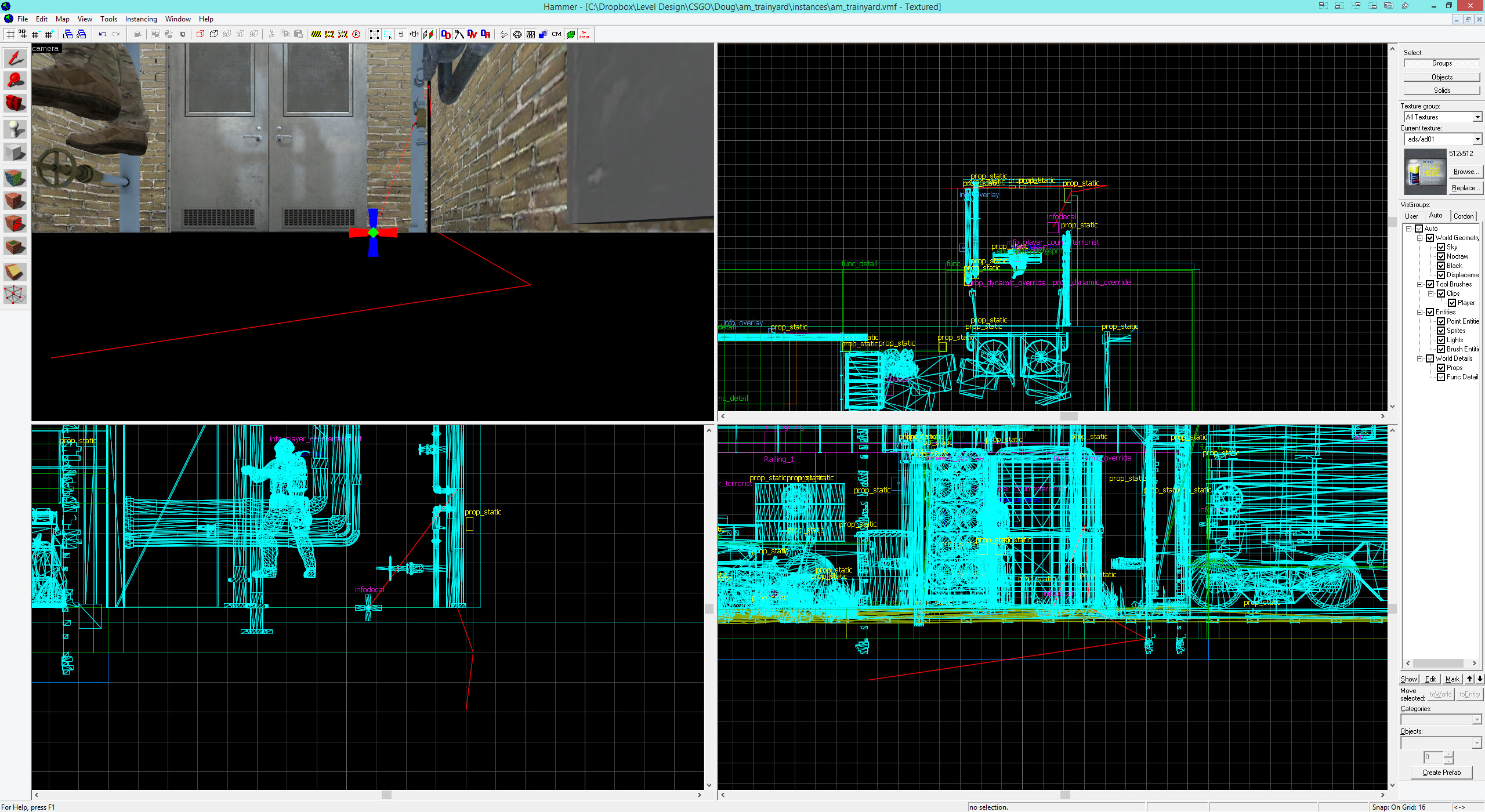Click the Cut scissors icon
The width and height of the screenshot is (1485, 812).
tap(271, 34)
